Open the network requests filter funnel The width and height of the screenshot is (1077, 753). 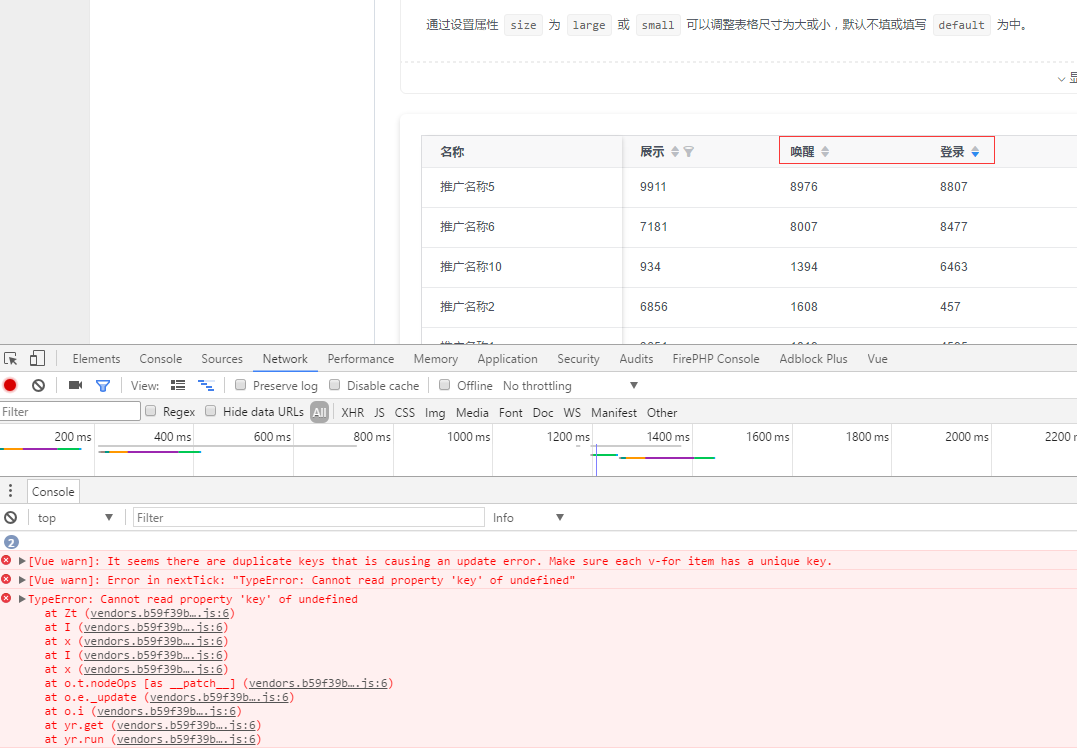102,385
